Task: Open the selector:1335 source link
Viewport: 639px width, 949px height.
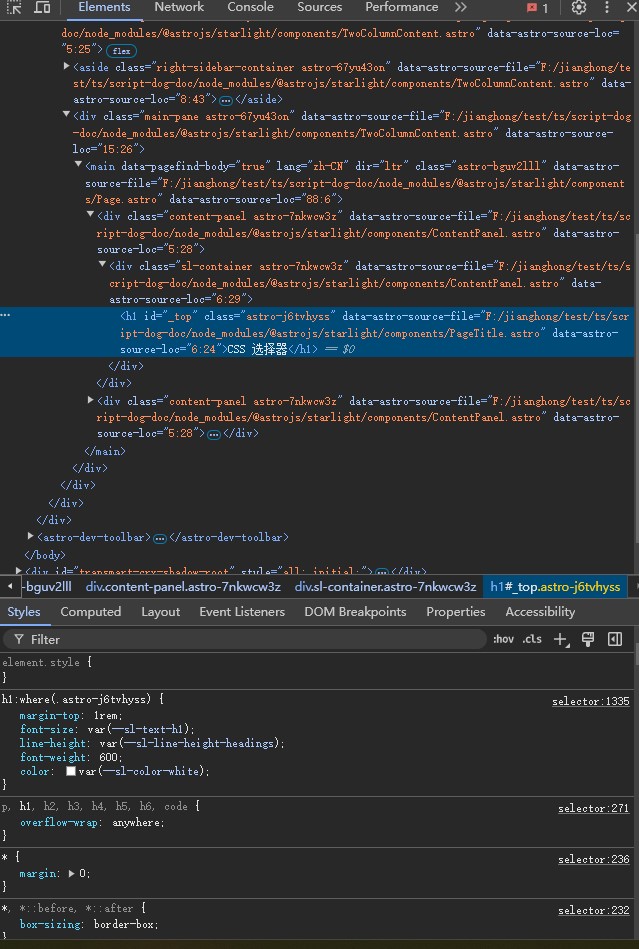Action: (590, 702)
